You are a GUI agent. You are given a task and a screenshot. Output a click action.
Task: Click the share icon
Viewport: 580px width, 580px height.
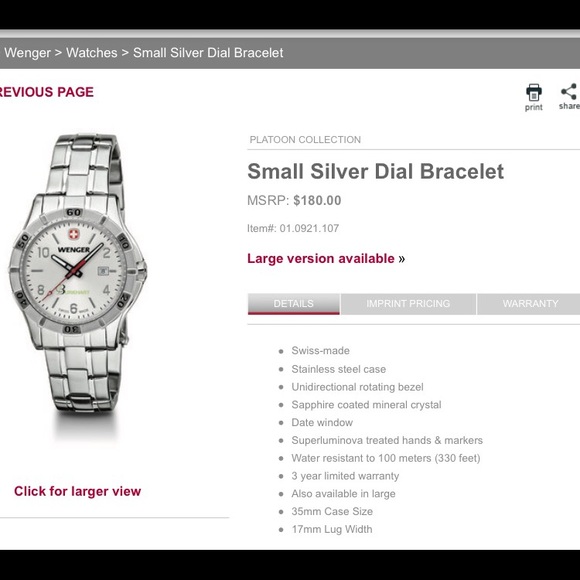pyautogui.click(x=570, y=92)
